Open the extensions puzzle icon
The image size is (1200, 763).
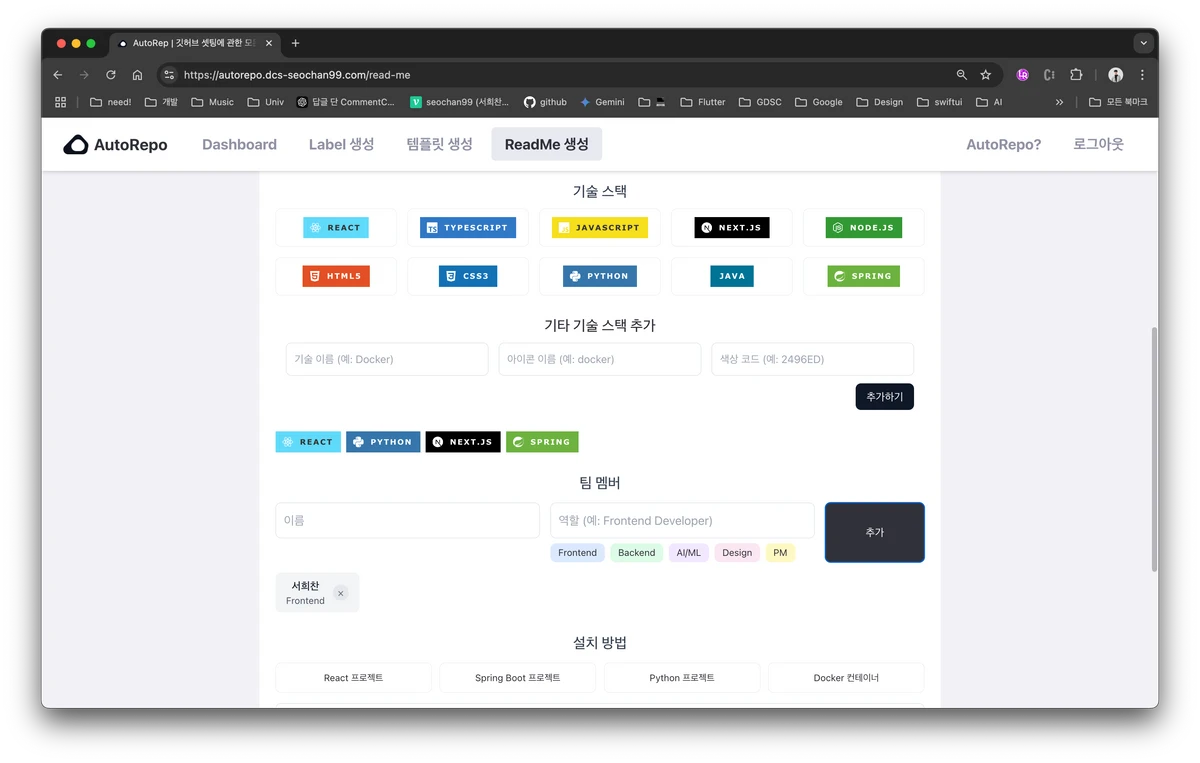click(x=1076, y=75)
